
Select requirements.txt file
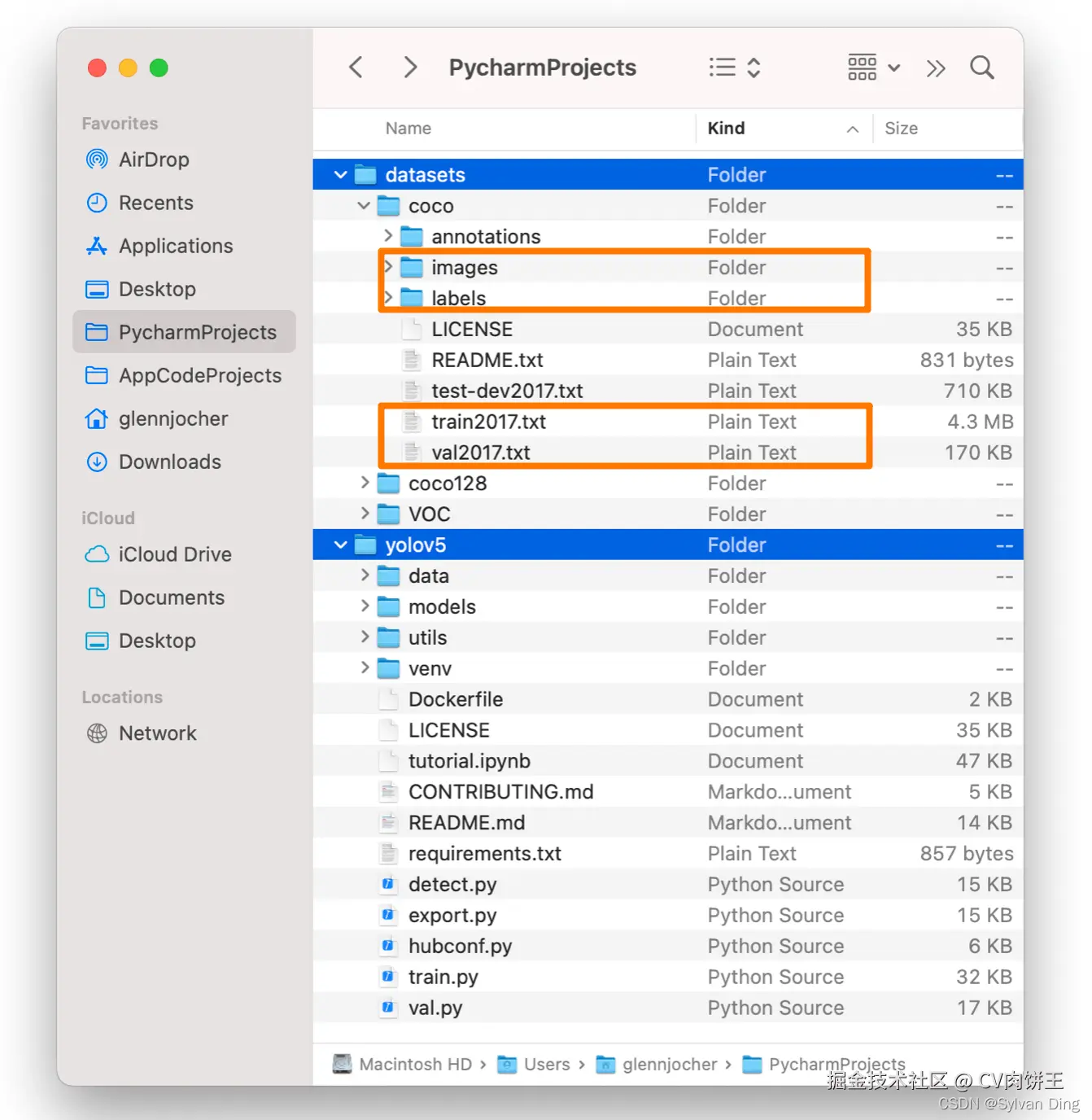click(668, 854)
